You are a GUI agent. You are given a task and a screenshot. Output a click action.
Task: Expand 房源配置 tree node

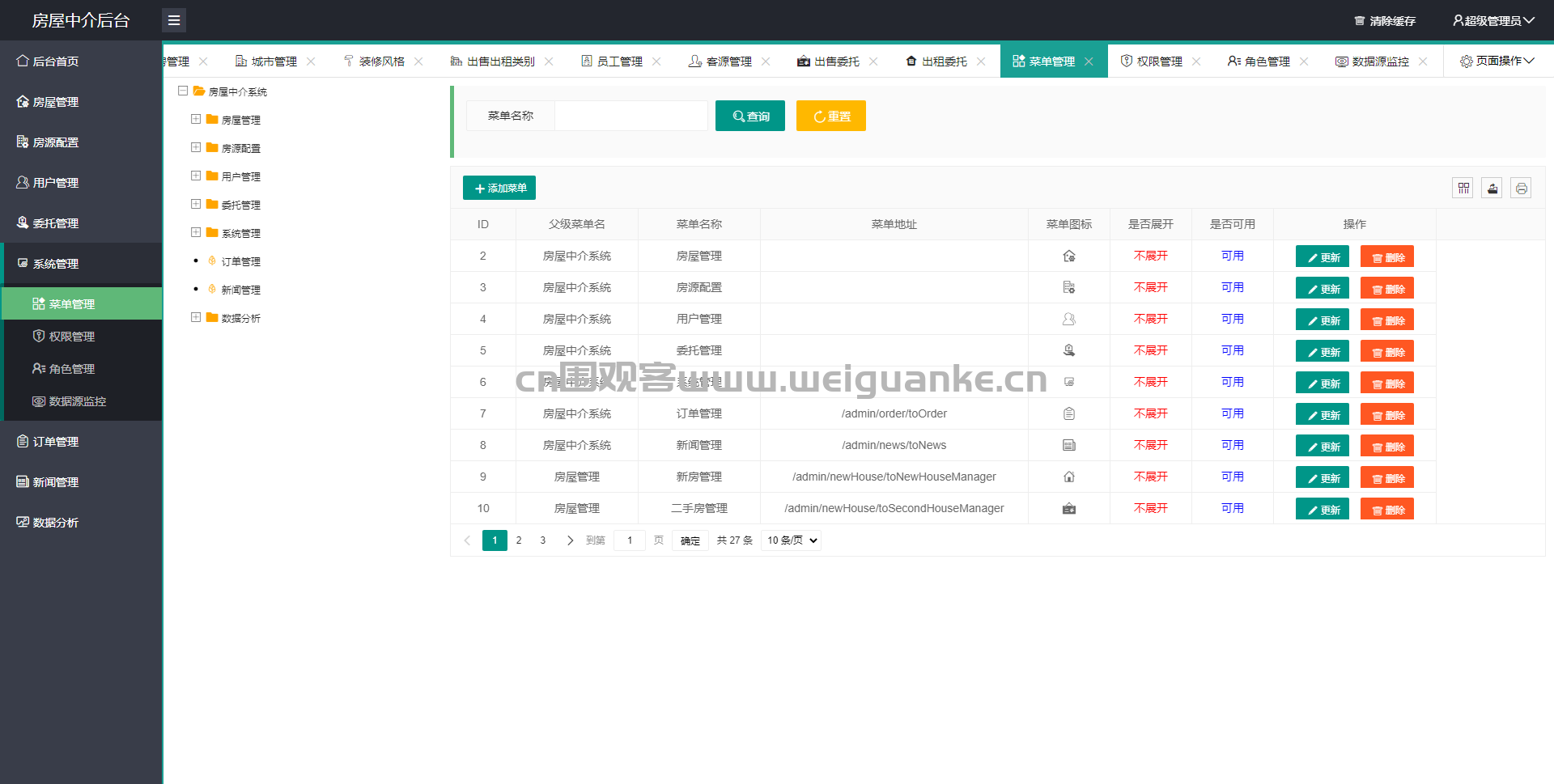click(196, 147)
